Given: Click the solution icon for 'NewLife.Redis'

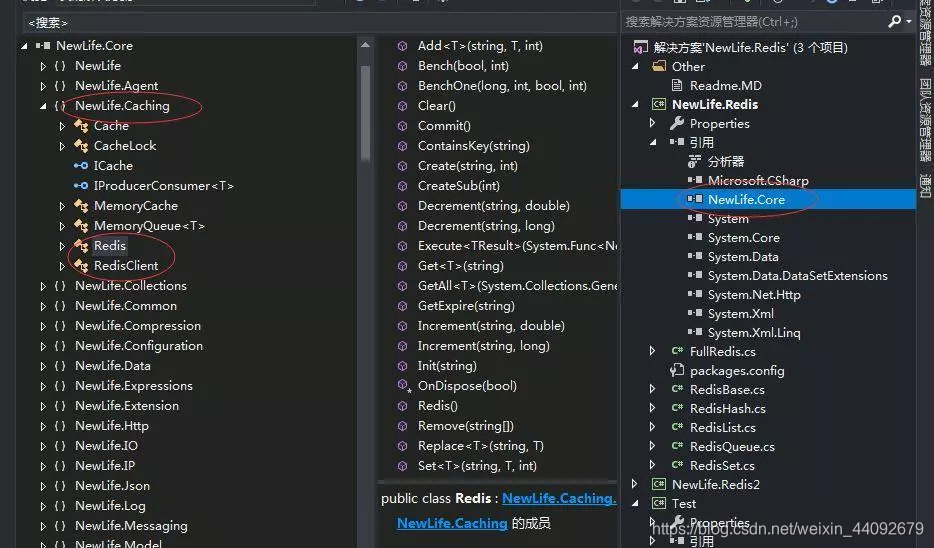Looking at the screenshot, I should [641, 47].
